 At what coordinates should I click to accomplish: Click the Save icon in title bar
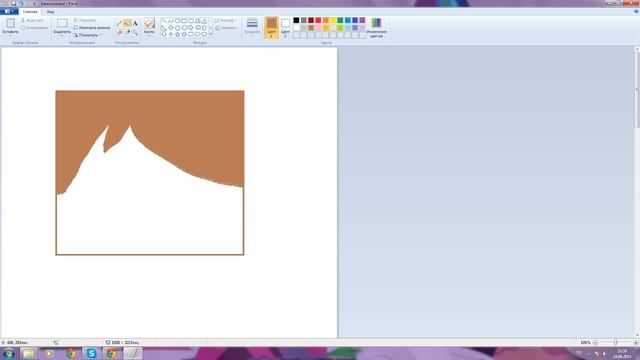(x=13, y=3)
